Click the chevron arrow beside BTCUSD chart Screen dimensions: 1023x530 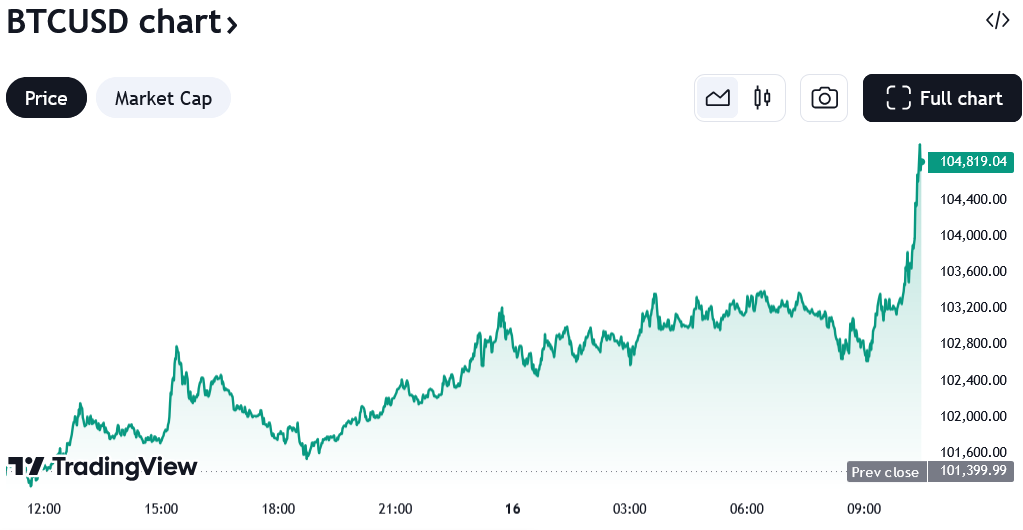(x=232, y=25)
